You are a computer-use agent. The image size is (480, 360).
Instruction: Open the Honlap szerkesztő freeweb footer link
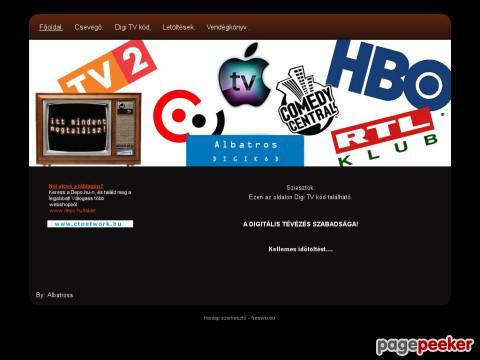239,318
